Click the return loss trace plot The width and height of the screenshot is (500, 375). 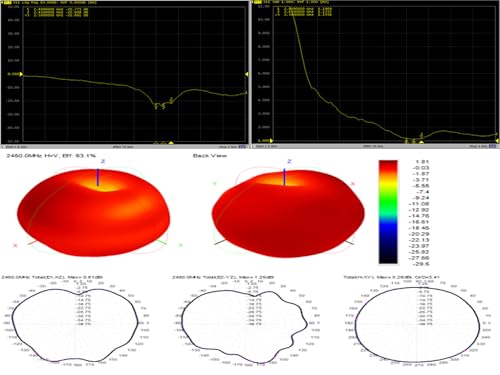click(x=134, y=74)
